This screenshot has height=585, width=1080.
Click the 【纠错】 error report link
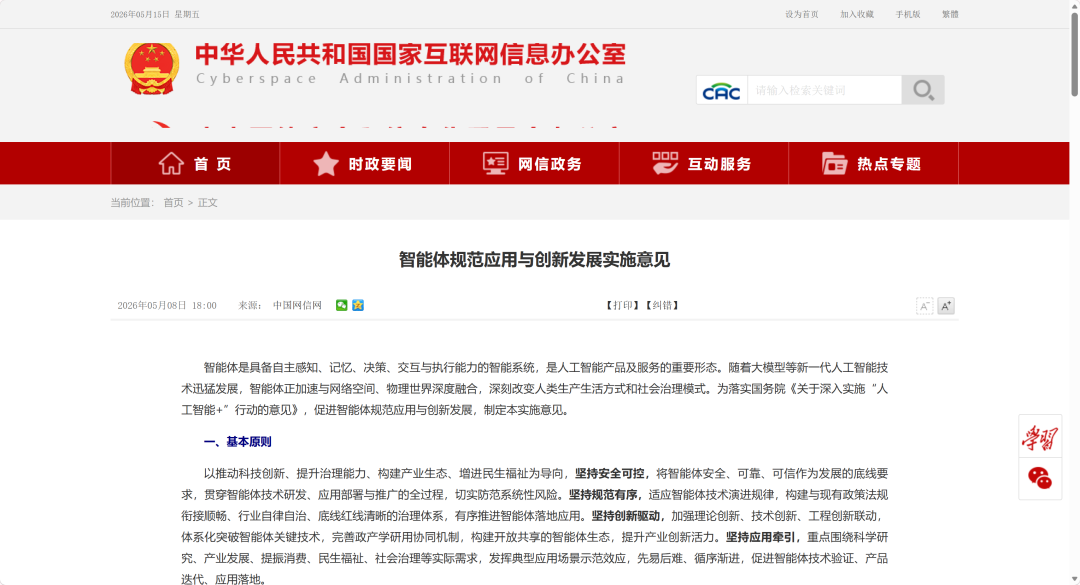pos(663,305)
